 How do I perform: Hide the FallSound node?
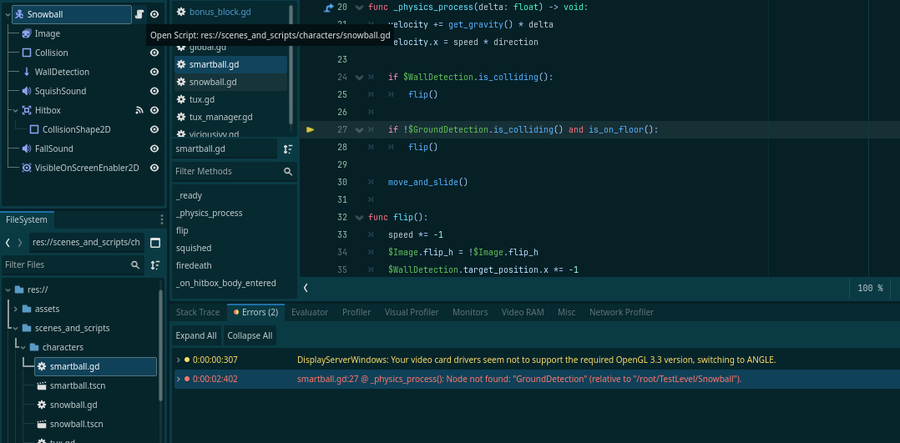pyautogui.click(x=155, y=149)
